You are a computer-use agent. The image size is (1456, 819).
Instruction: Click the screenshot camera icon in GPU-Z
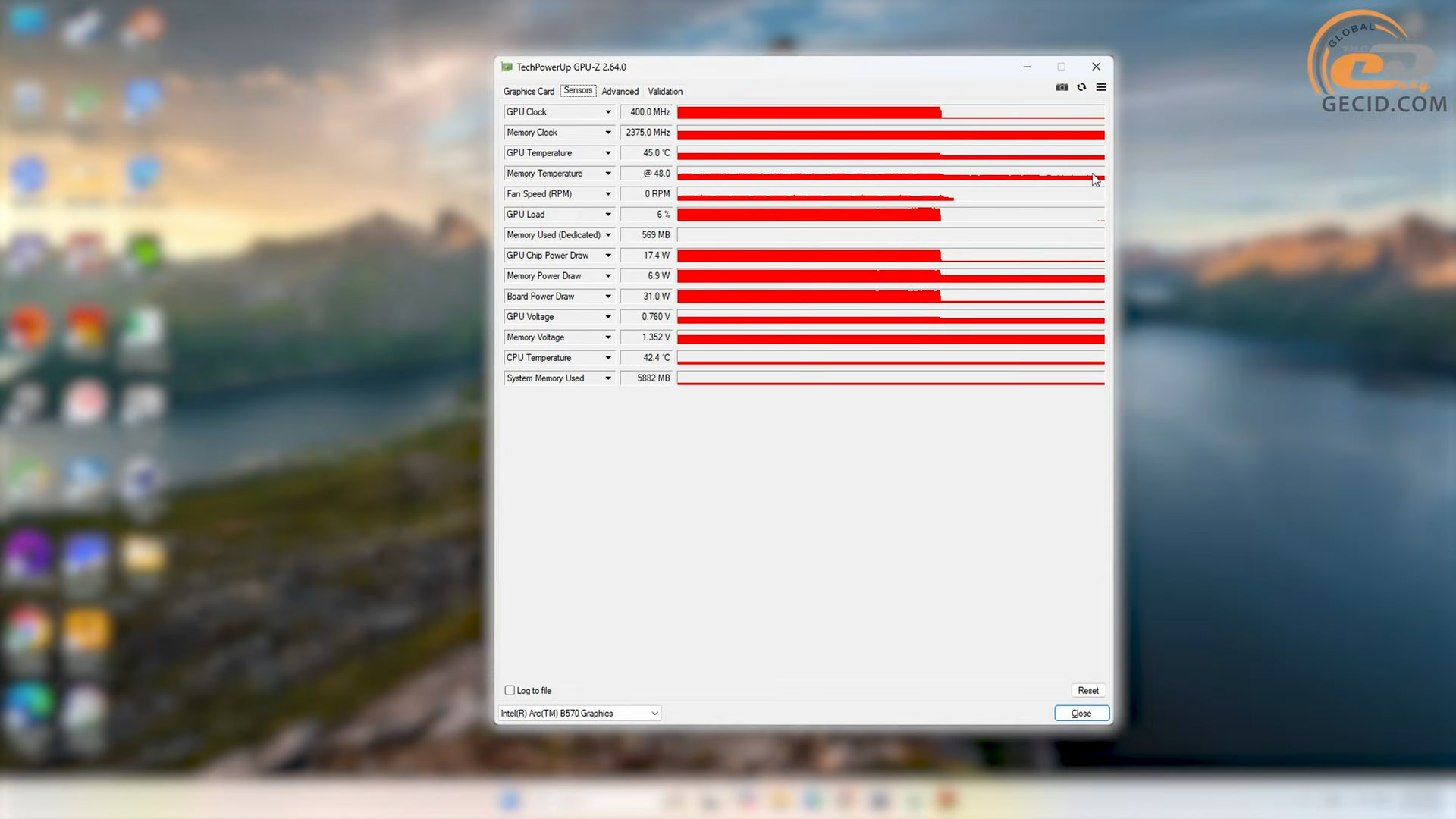tap(1062, 87)
